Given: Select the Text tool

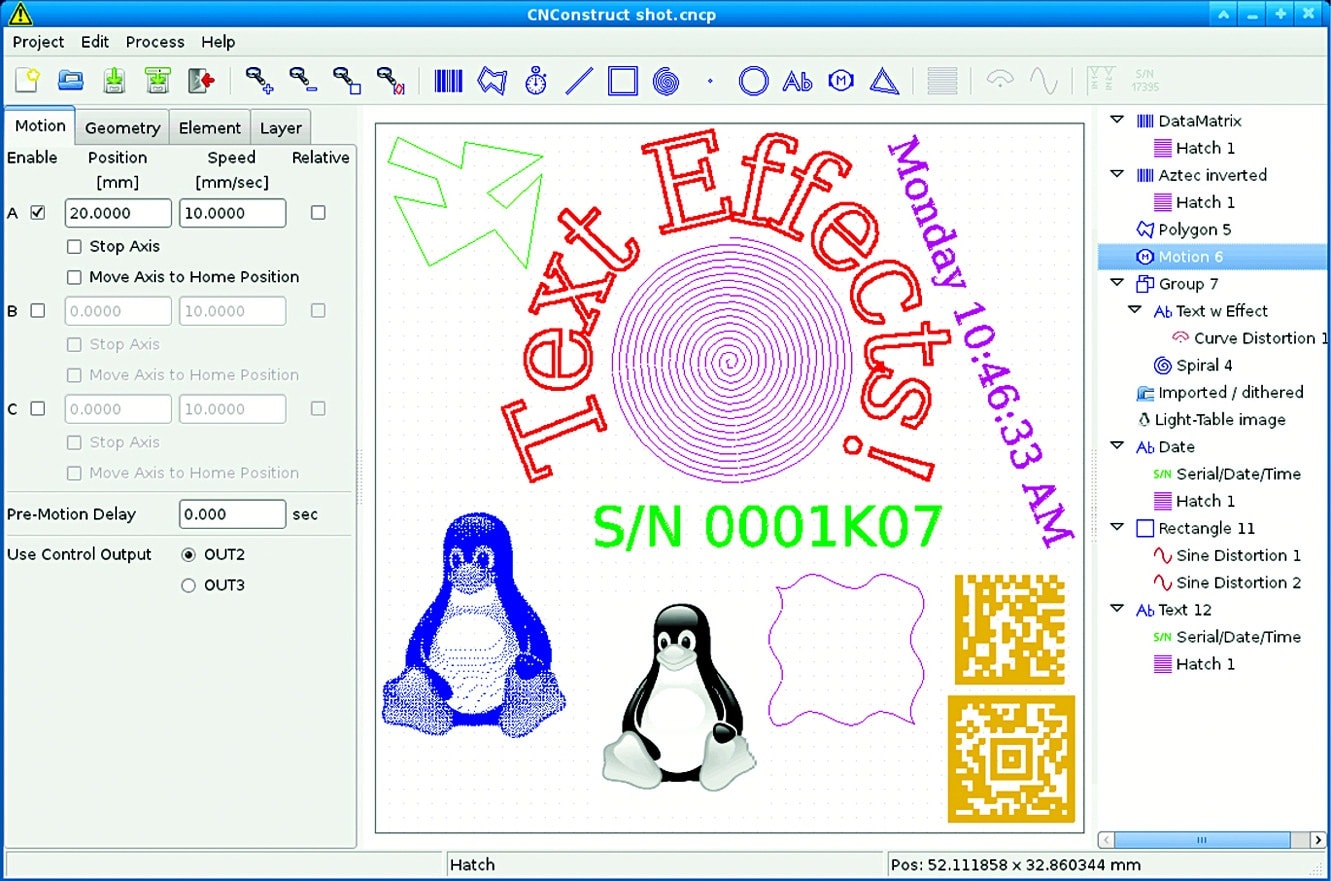Looking at the screenshot, I should (x=797, y=80).
